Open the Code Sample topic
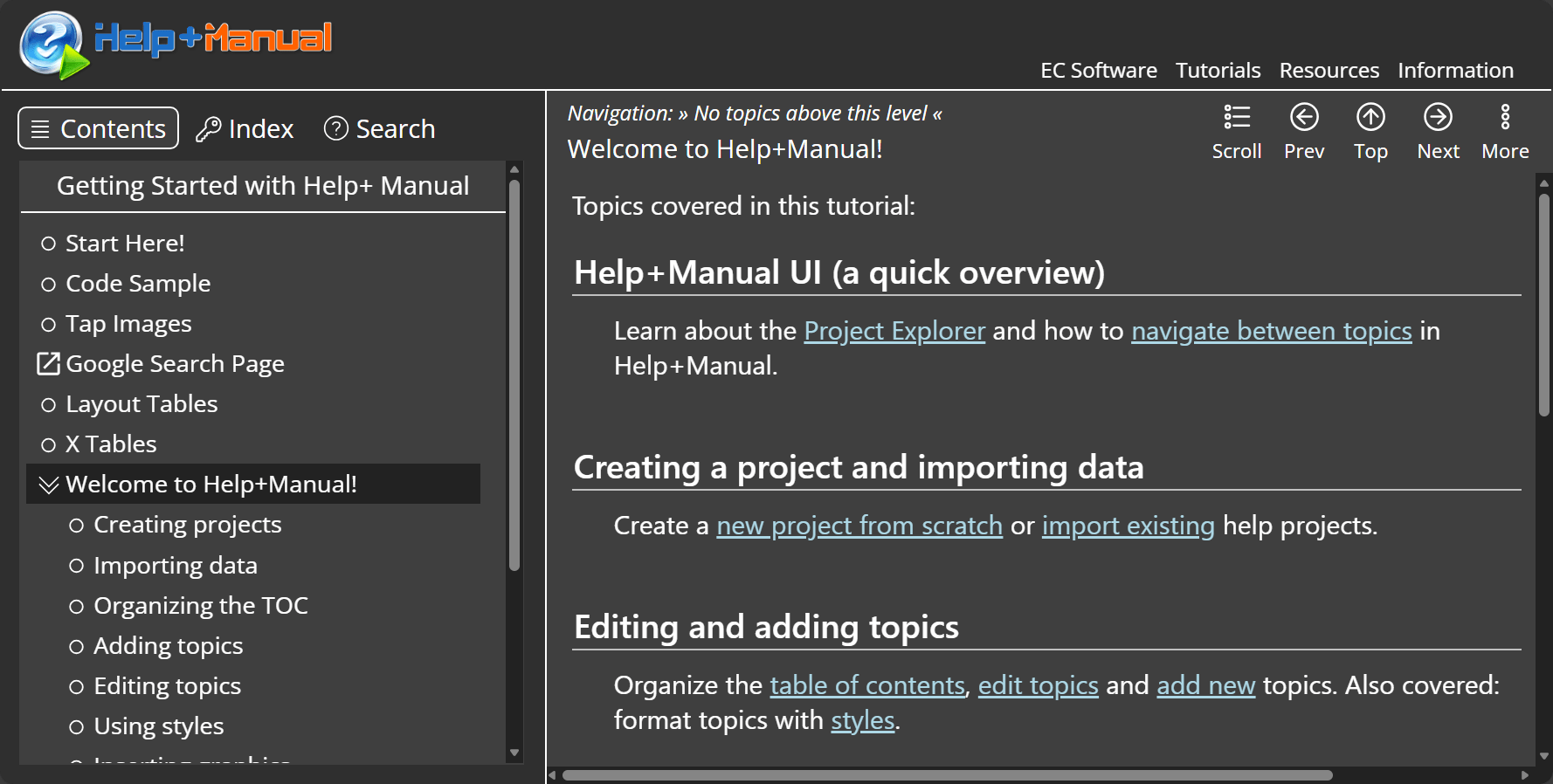Screen dimensions: 1553x784 pos(138,284)
